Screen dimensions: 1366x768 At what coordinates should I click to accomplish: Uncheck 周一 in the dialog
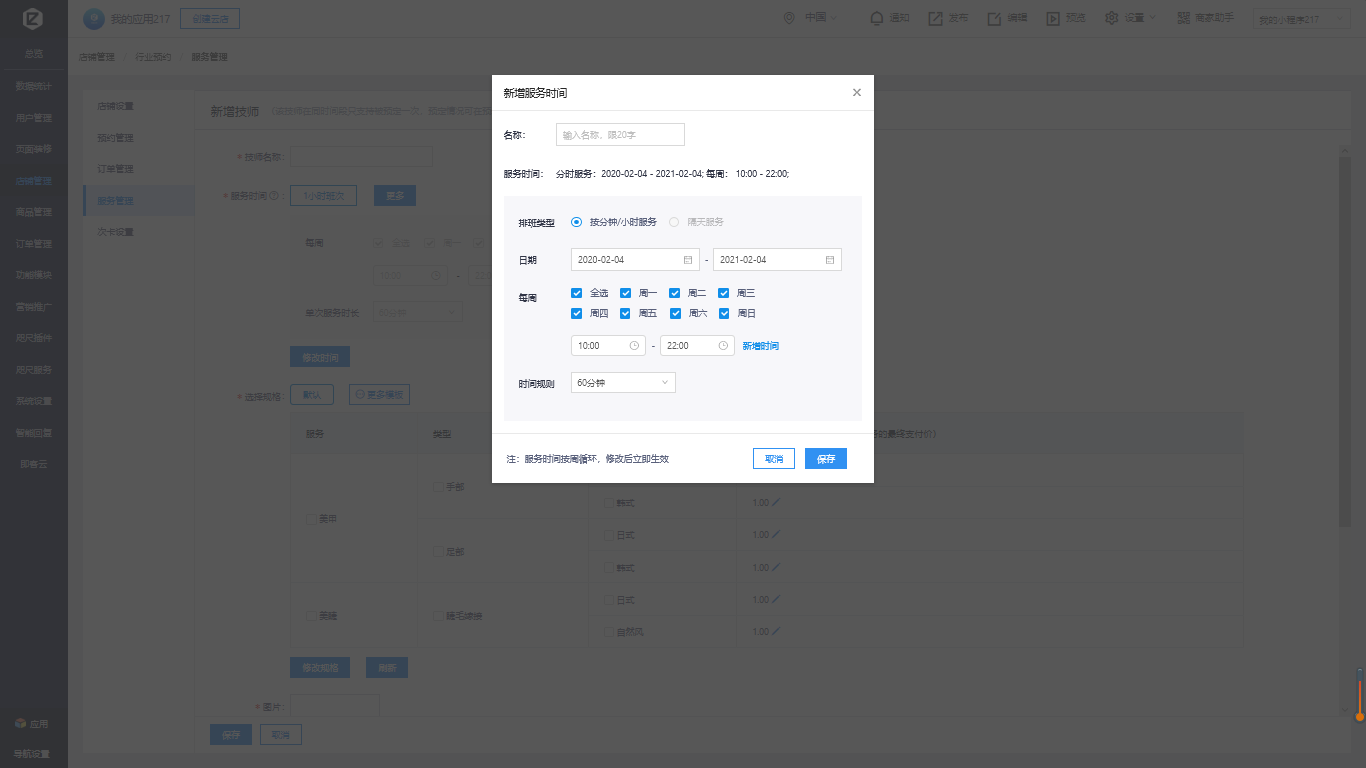625,293
